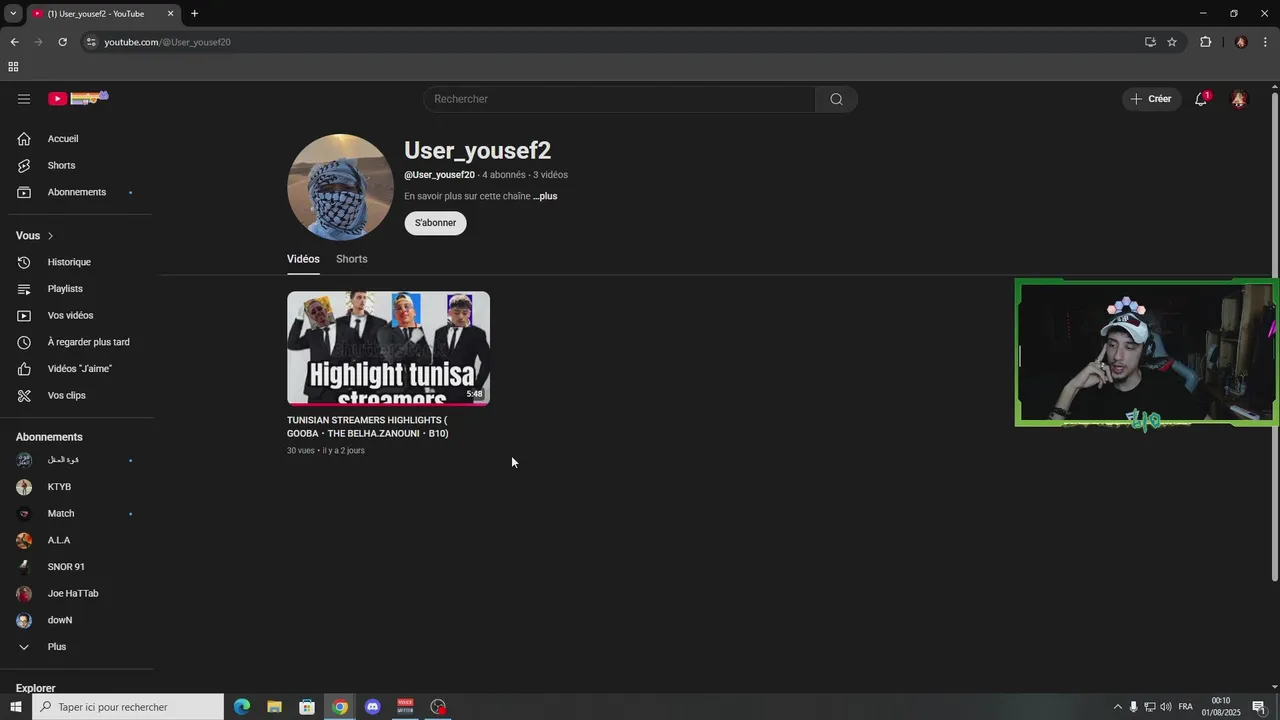Click the install app icon in the address bar

click(x=1150, y=42)
